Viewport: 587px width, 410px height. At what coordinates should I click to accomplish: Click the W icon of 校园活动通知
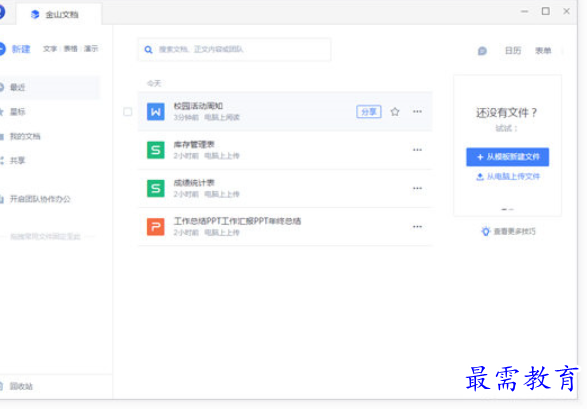pyautogui.click(x=155, y=112)
